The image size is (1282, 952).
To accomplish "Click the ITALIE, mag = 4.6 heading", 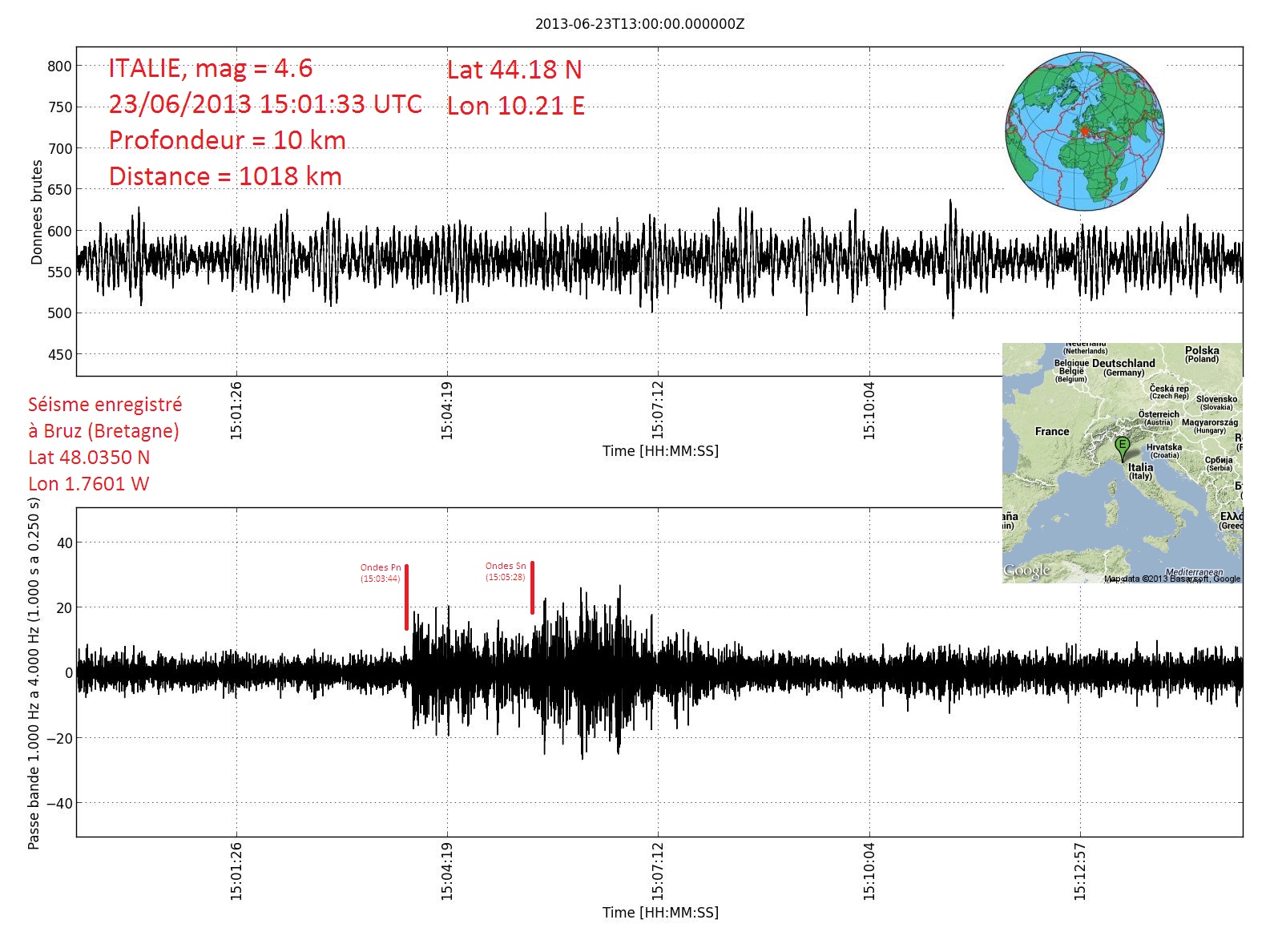I will [x=210, y=69].
